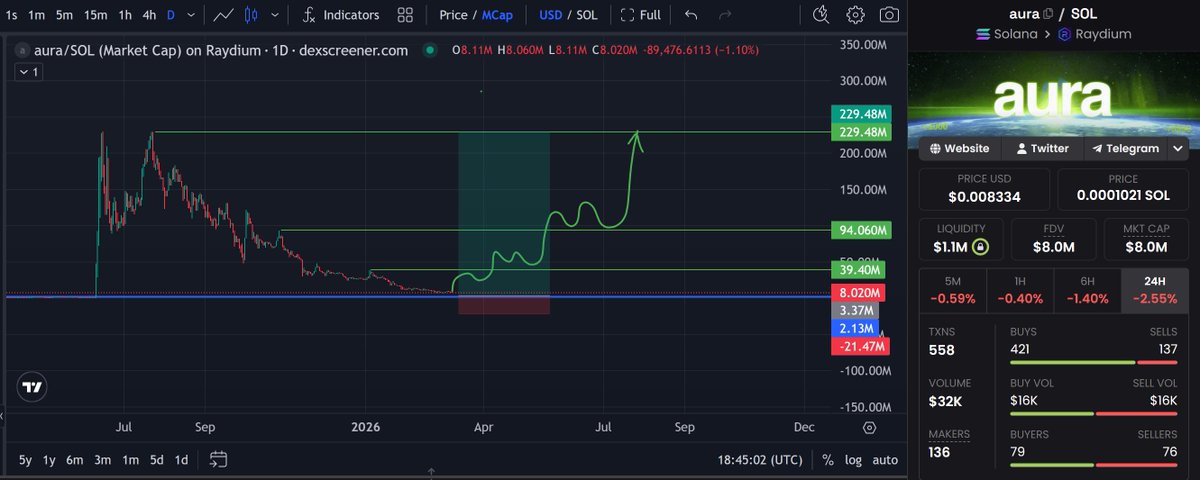Set chart range to 5d
The image size is (1200, 480).
157,460
